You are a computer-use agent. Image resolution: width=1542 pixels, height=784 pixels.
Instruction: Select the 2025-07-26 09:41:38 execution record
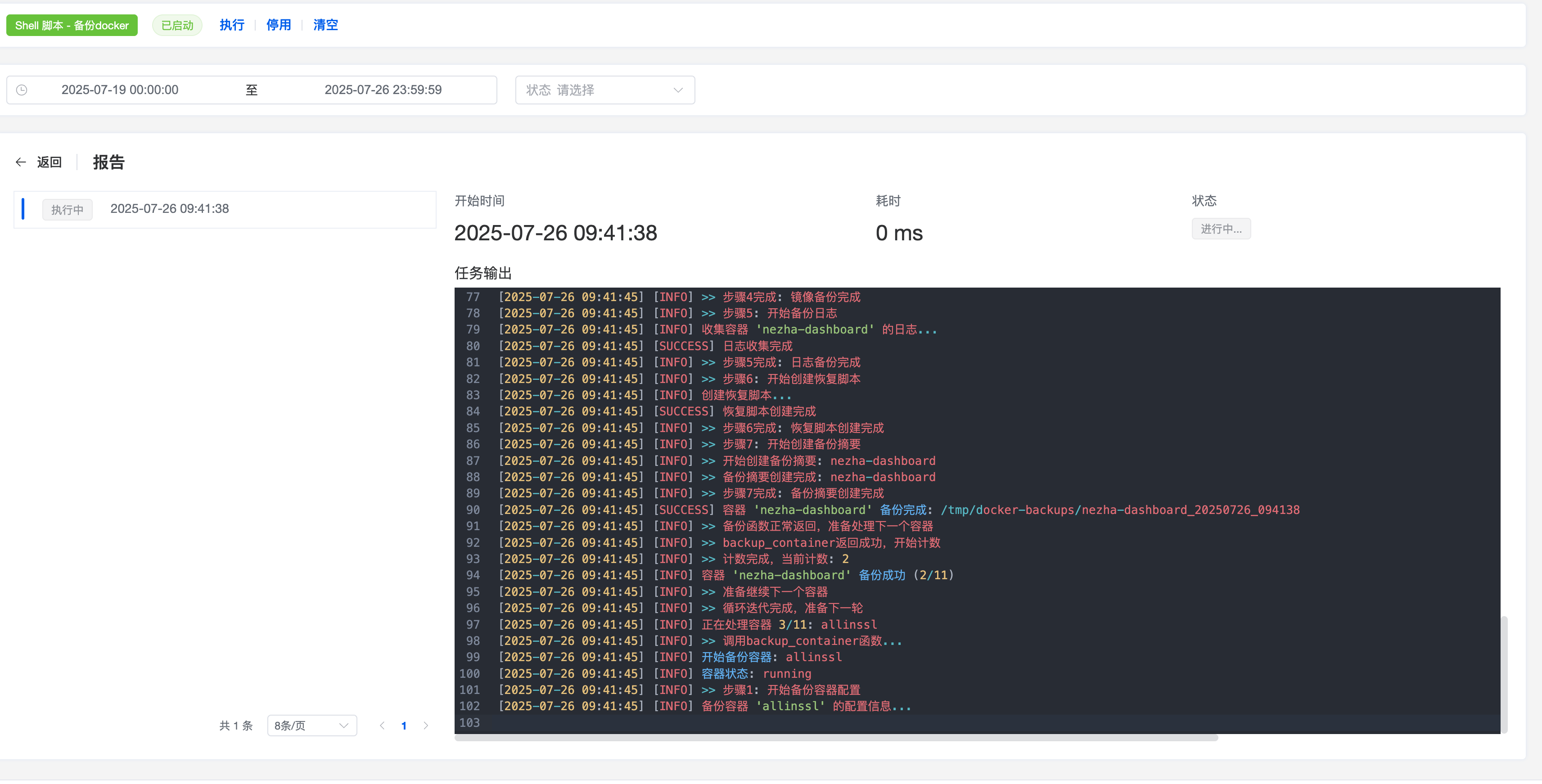(169, 209)
